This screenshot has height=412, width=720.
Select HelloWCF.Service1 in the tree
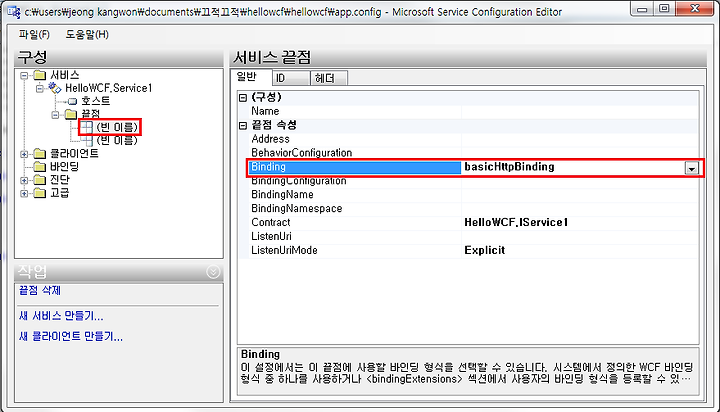(108, 88)
